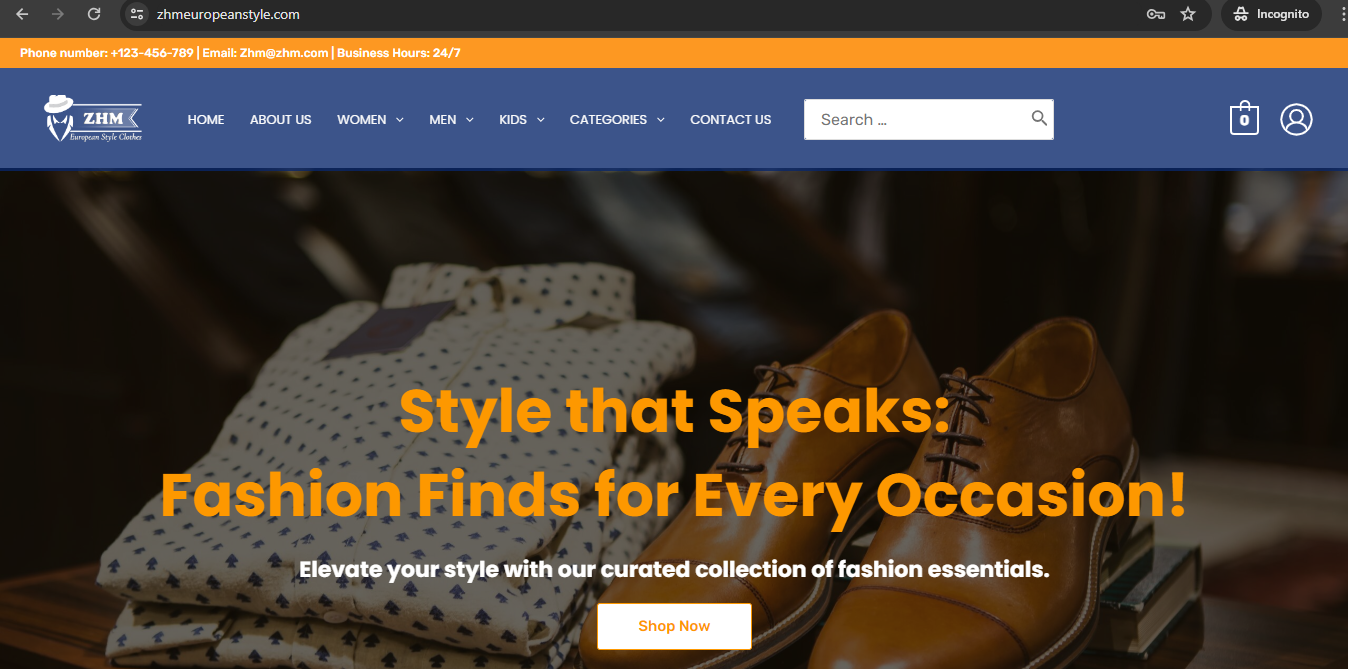Click the ZHM European Style logo
Screen dimensions: 1348x669
click(x=93, y=118)
